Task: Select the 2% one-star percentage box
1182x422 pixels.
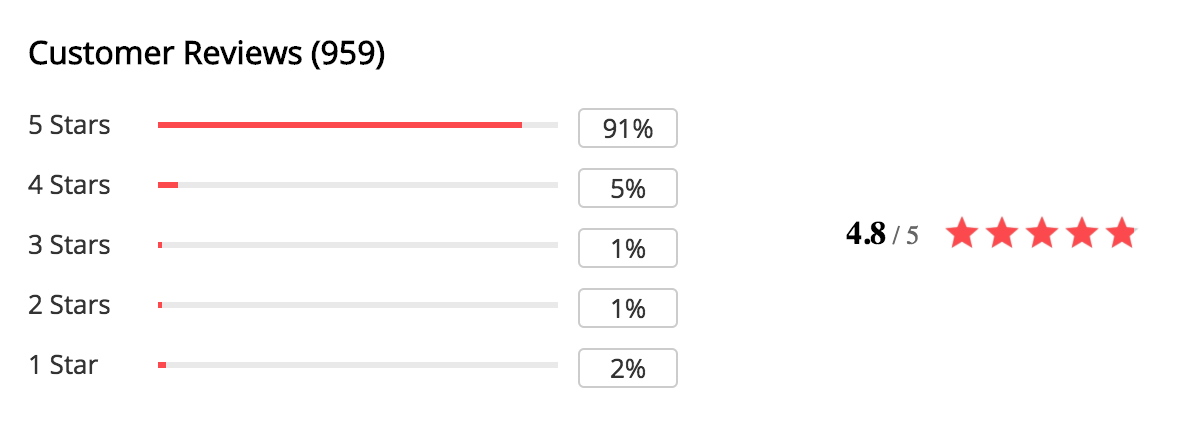Action: pyautogui.click(x=628, y=368)
